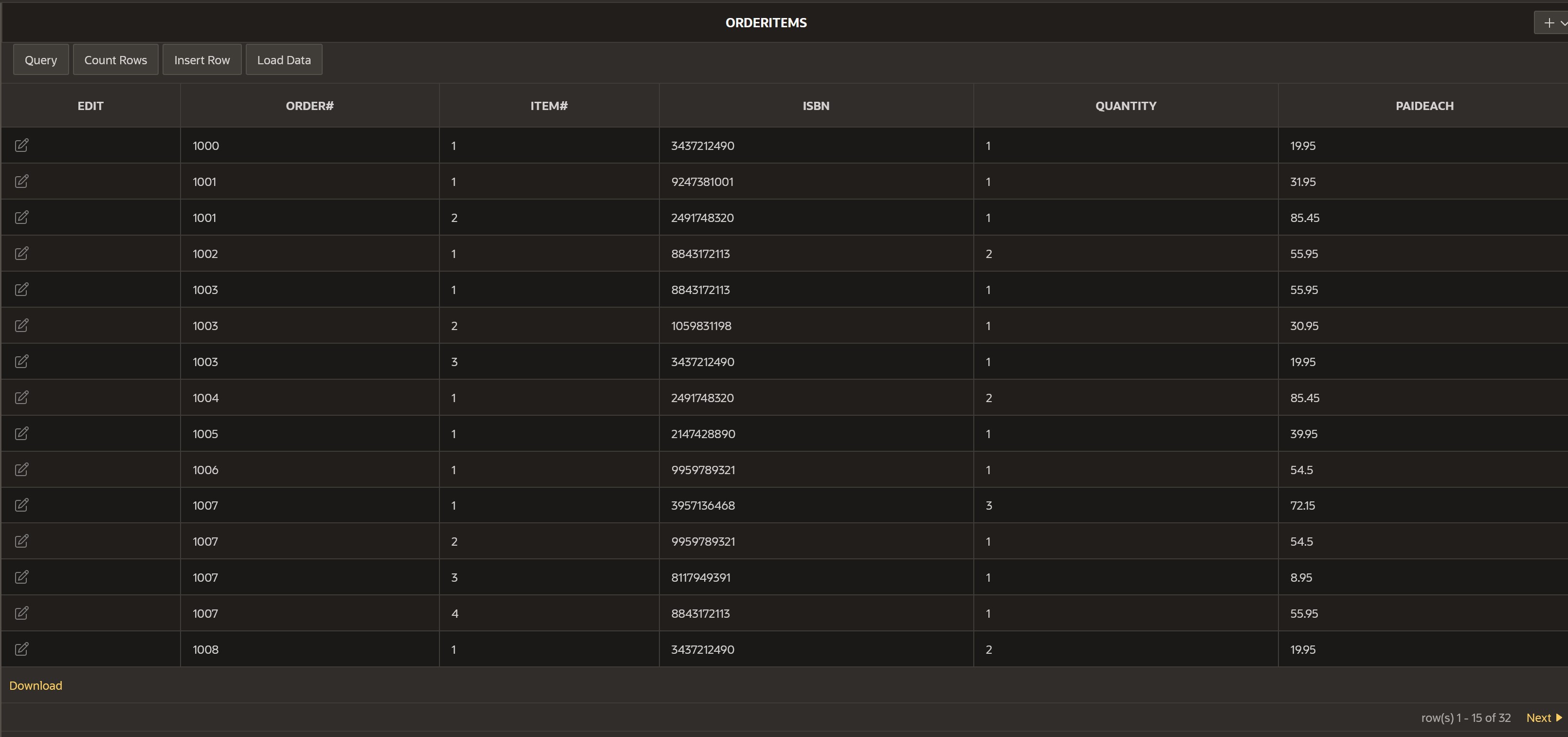This screenshot has height=737, width=1568.
Task: Edit order 1006 row
Action: click(x=21, y=470)
